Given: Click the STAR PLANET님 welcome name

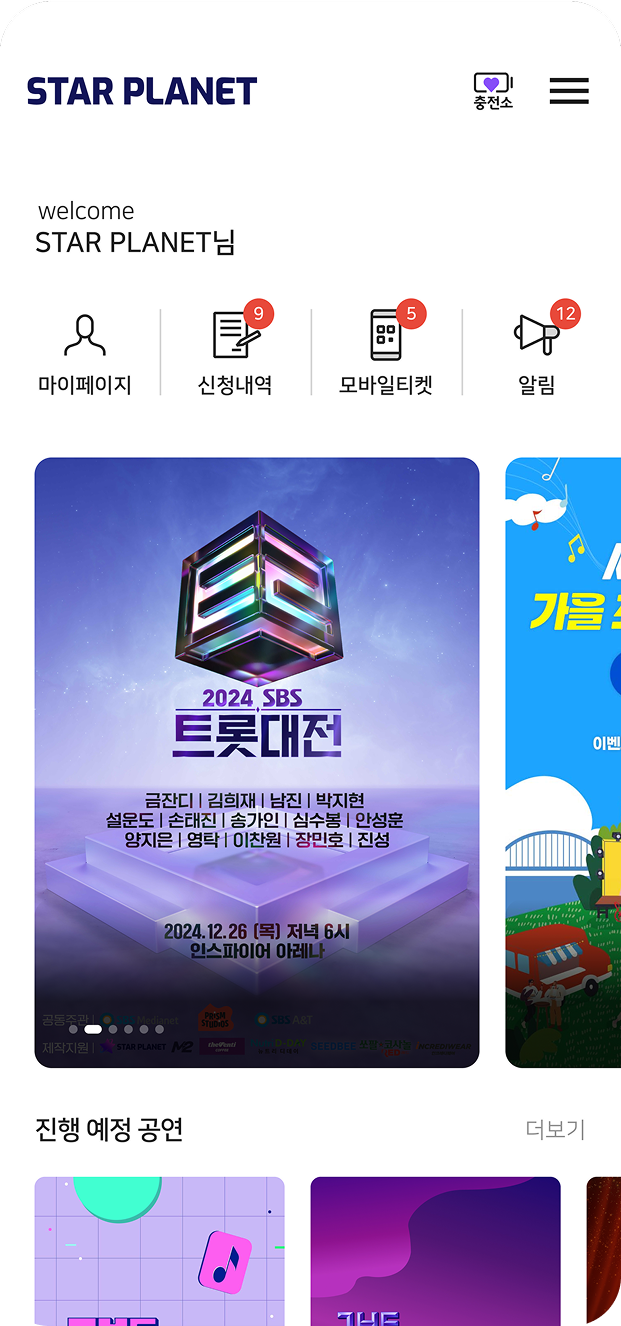Looking at the screenshot, I should [135, 243].
